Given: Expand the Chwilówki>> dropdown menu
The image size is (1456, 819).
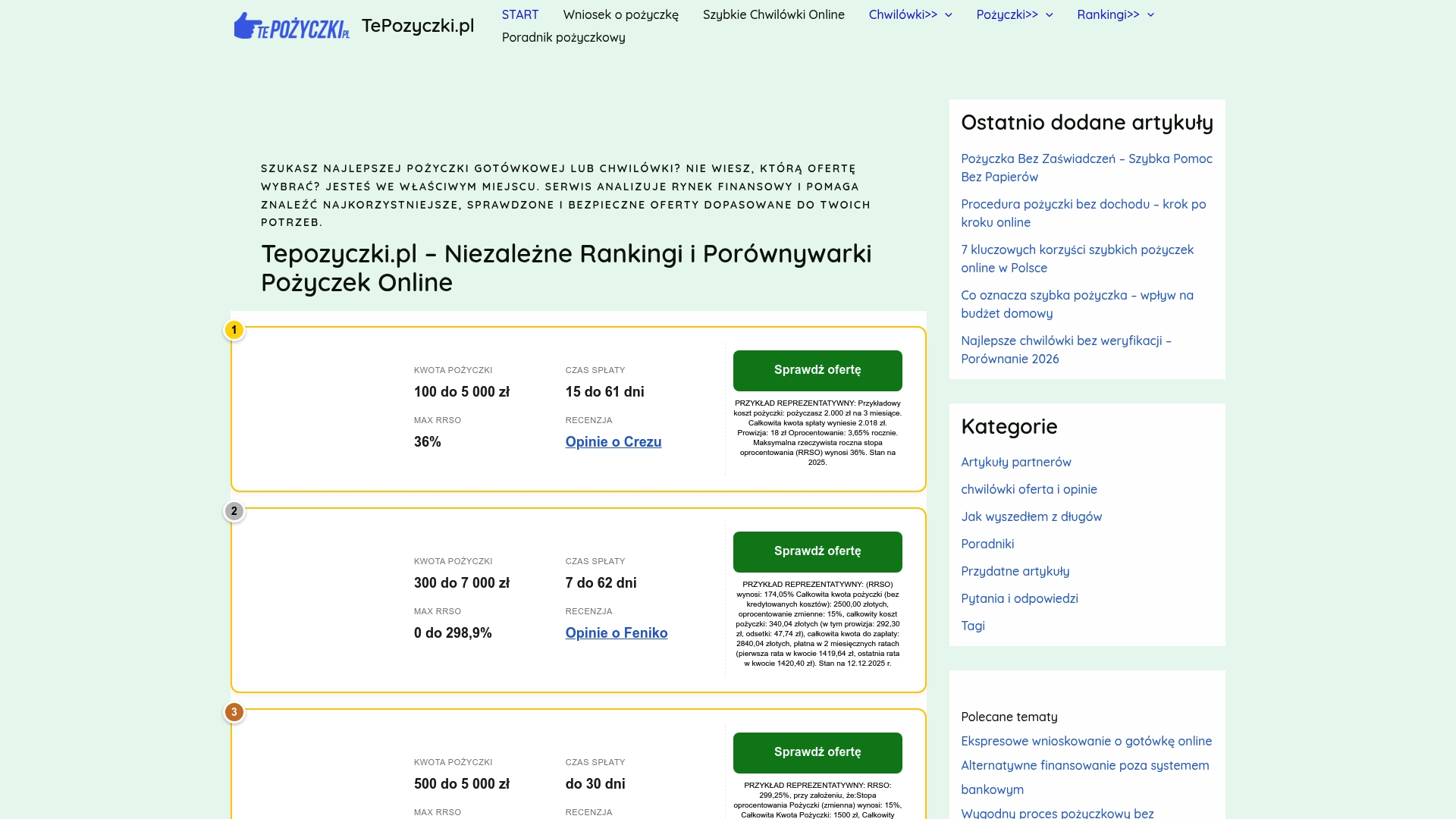Looking at the screenshot, I should [x=908, y=14].
